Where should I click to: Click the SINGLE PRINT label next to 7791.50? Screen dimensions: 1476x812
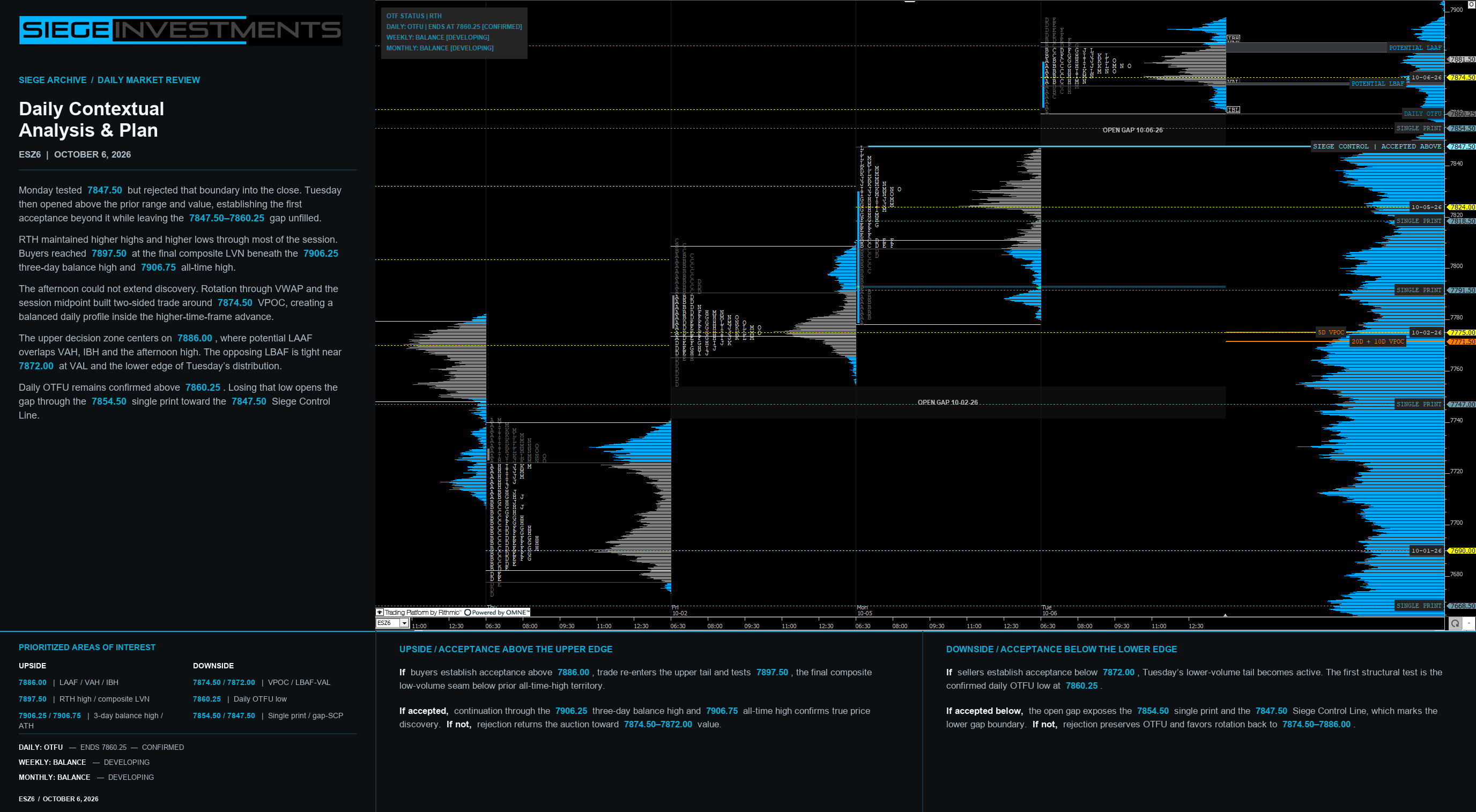tap(1419, 290)
